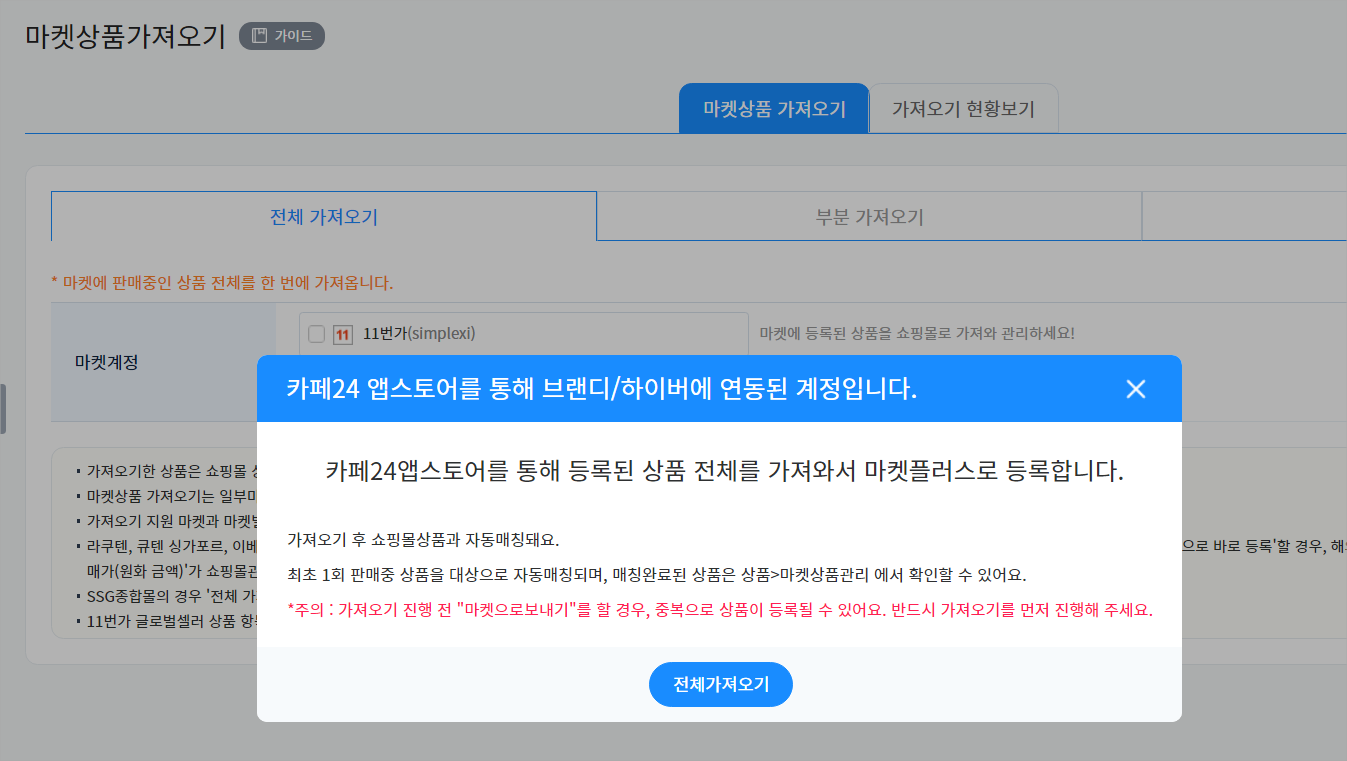Screen dimensions: 1347x761
Task: Open the 가이드 guide button
Action: point(282,36)
